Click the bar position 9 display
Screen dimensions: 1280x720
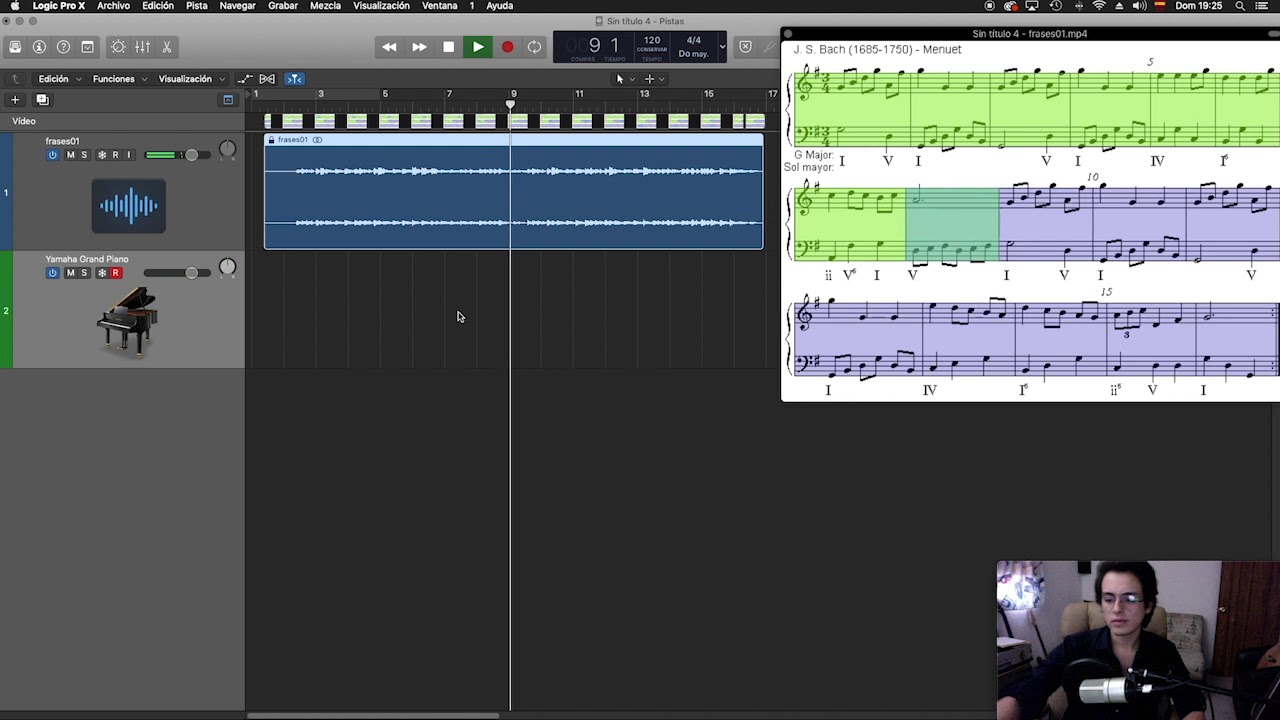click(594, 45)
